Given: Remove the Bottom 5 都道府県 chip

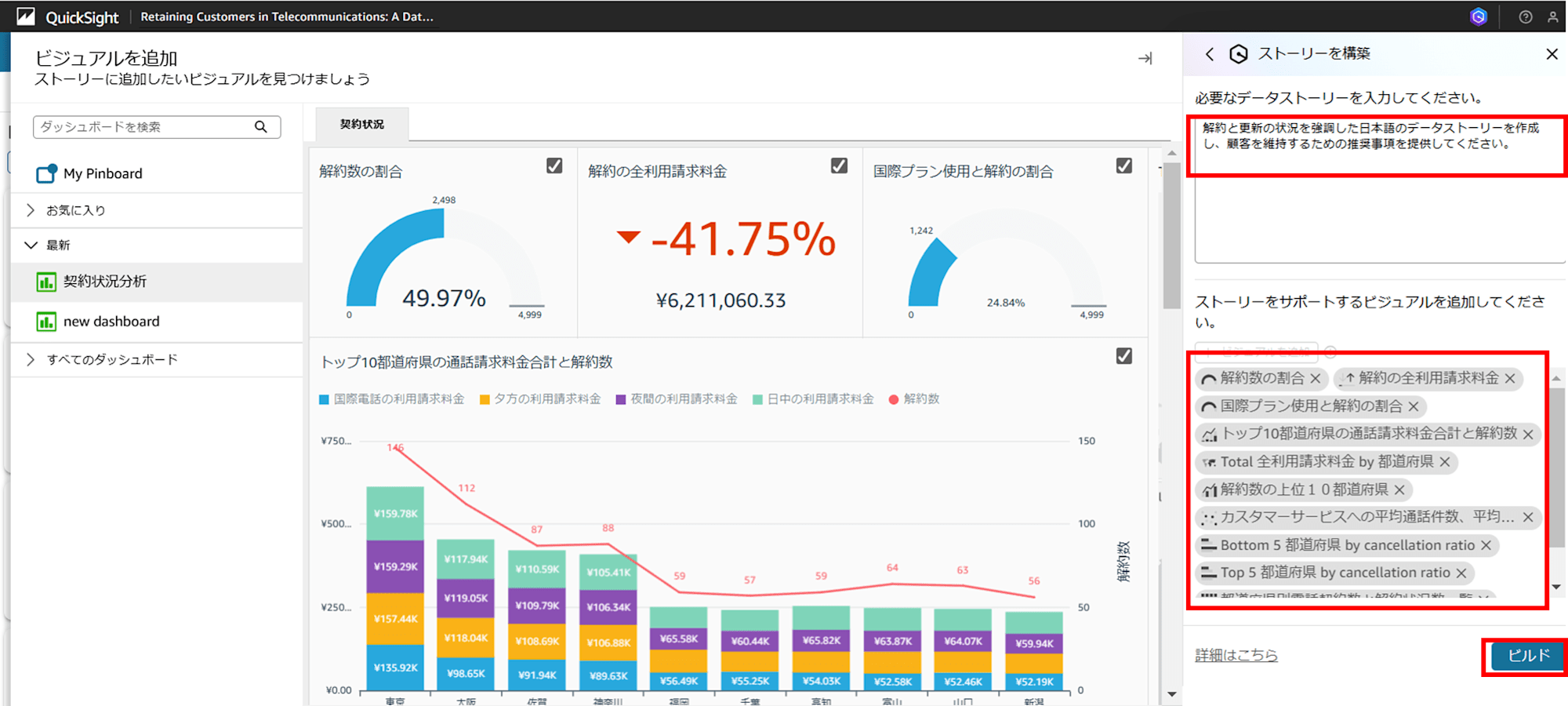Looking at the screenshot, I should tap(1486, 545).
